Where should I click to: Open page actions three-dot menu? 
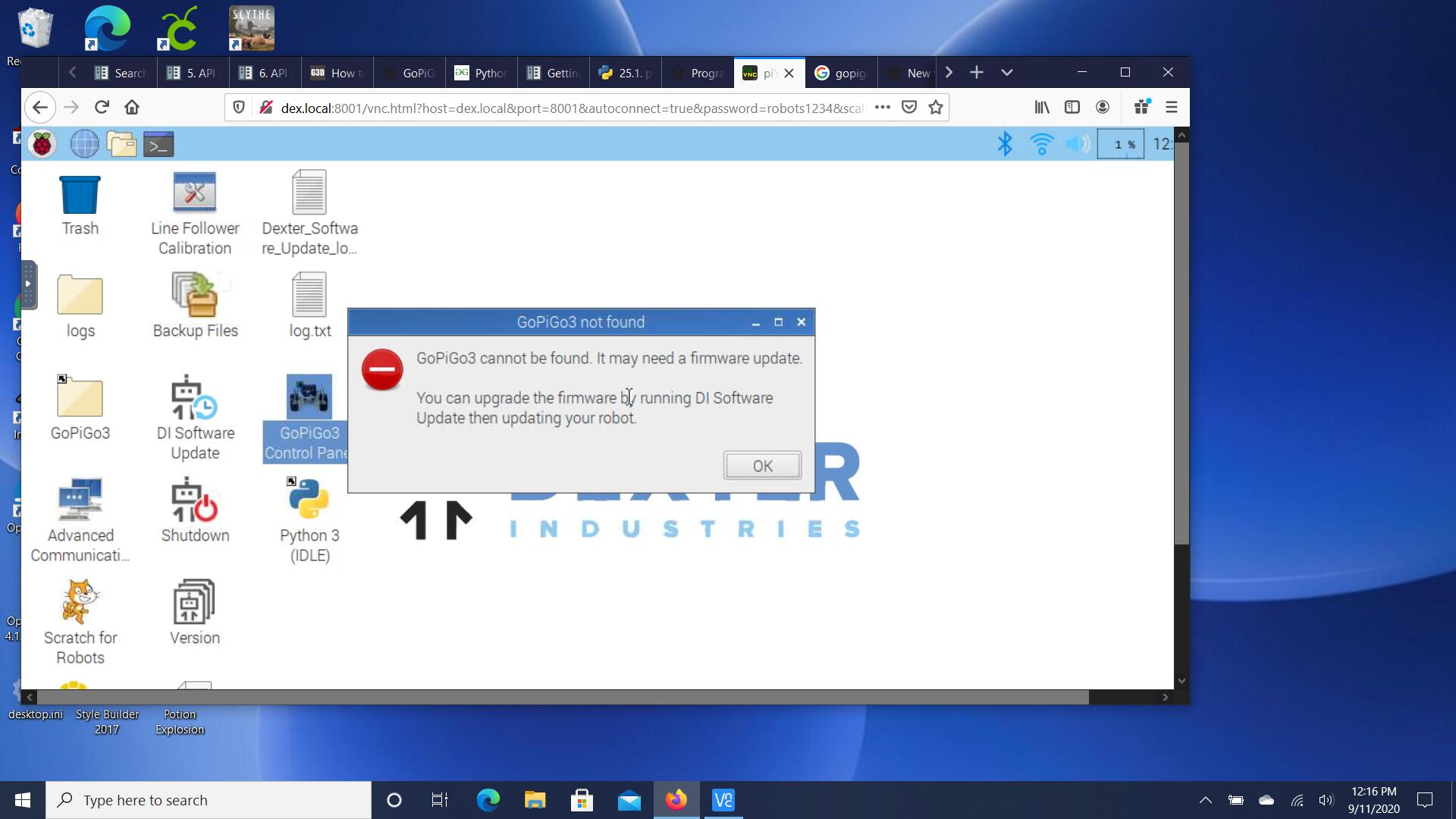[x=882, y=108]
